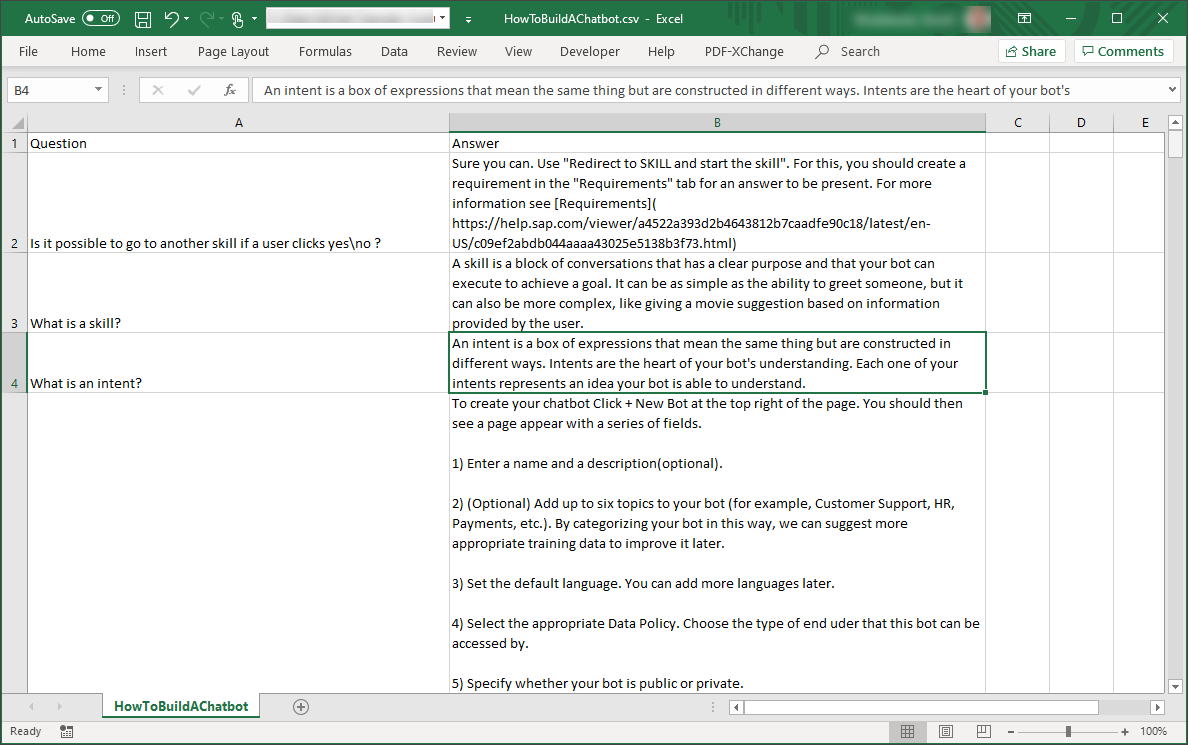Click the Insert Function fx icon
The height and width of the screenshot is (745, 1188).
pyautogui.click(x=230, y=90)
